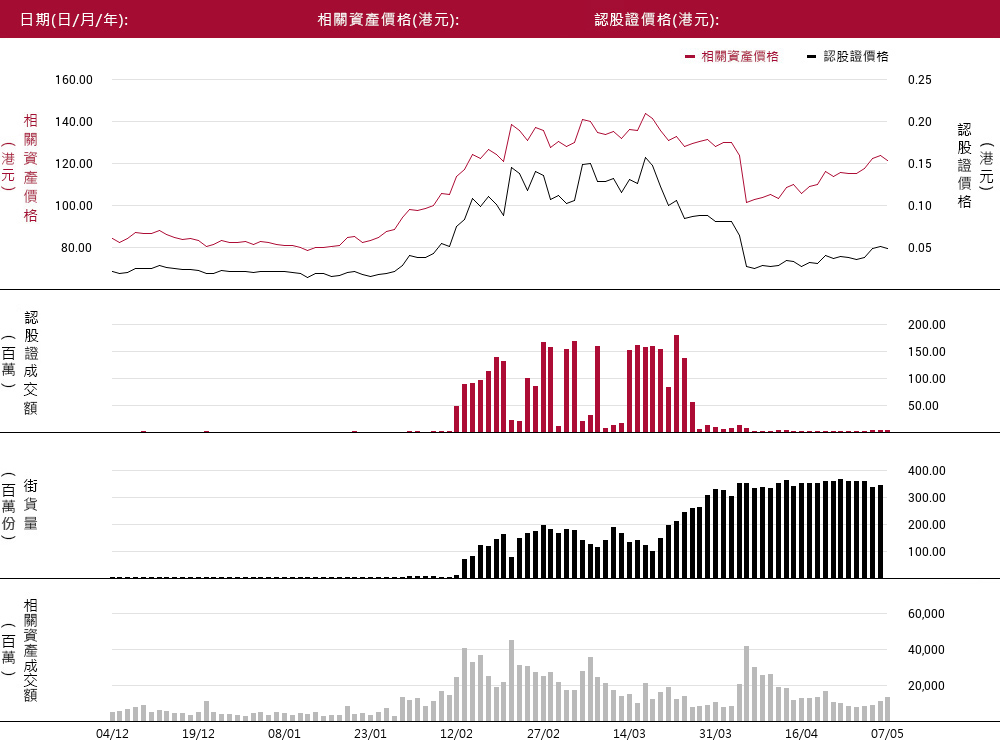Click the rightmost black outstanding quantity bar
This screenshot has height=751, width=1000.
coord(881,532)
